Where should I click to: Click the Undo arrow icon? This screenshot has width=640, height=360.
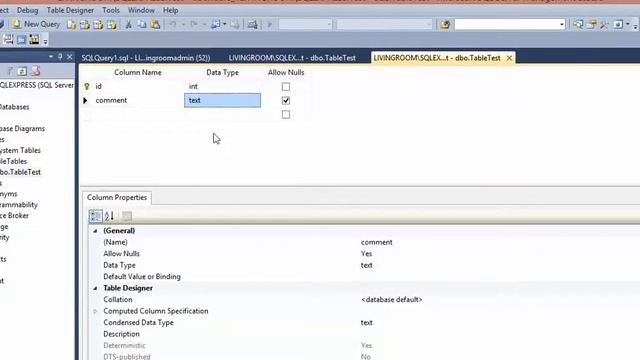pos(173,24)
